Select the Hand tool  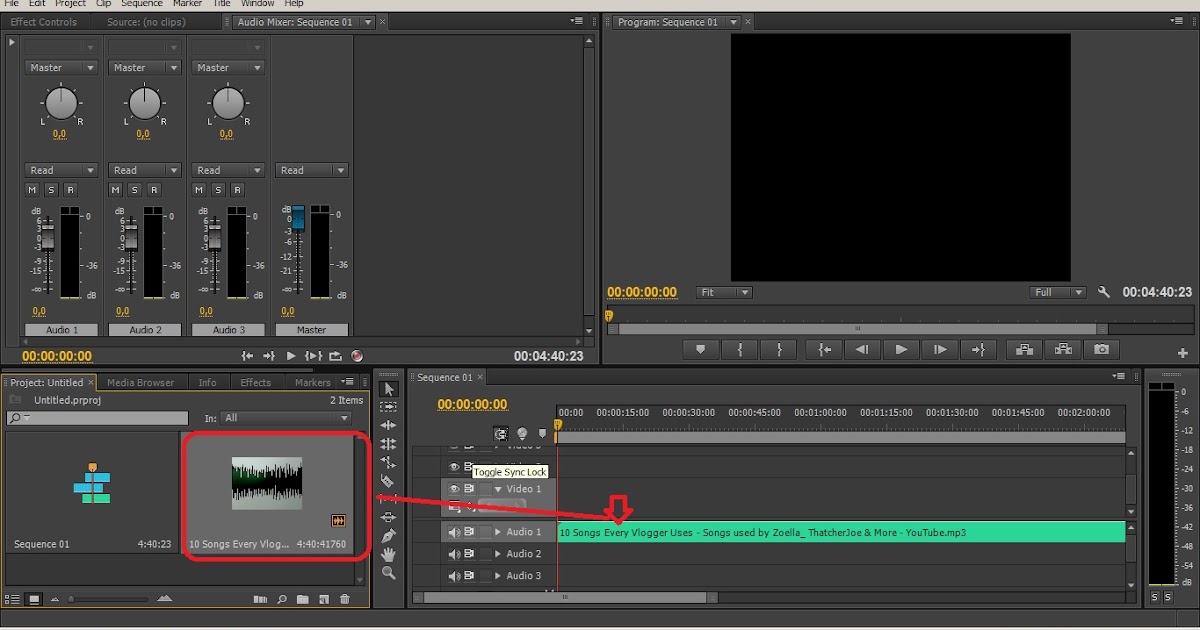point(388,553)
